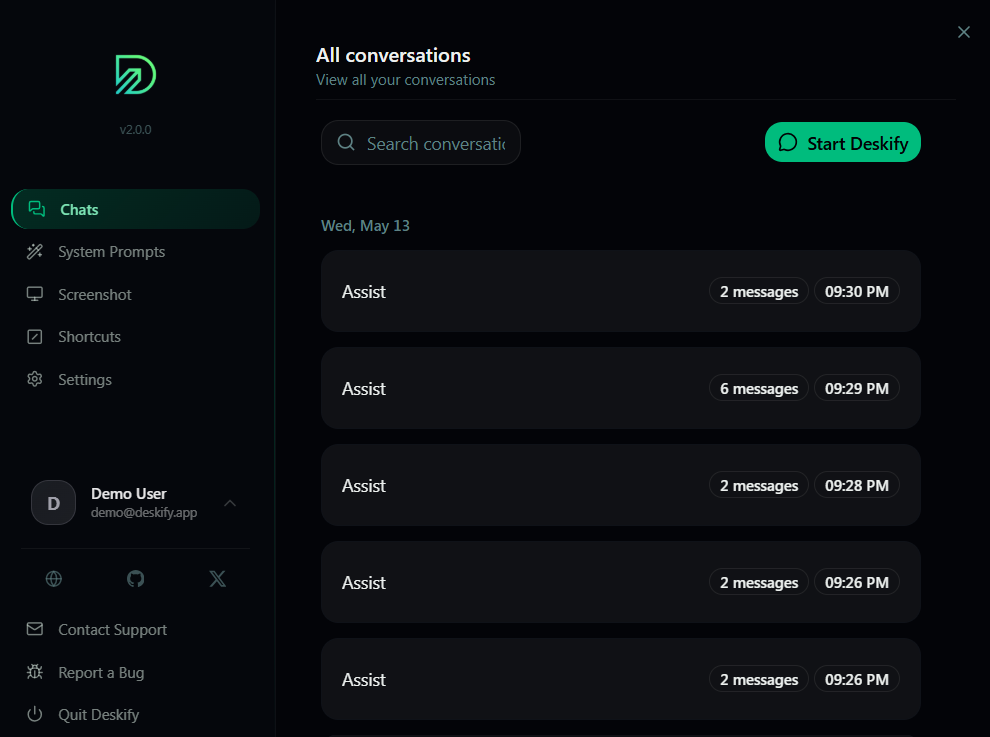Expand the Demo User account chevron
The height and width of the screenshot is (737, 990).
coord(230,503)
